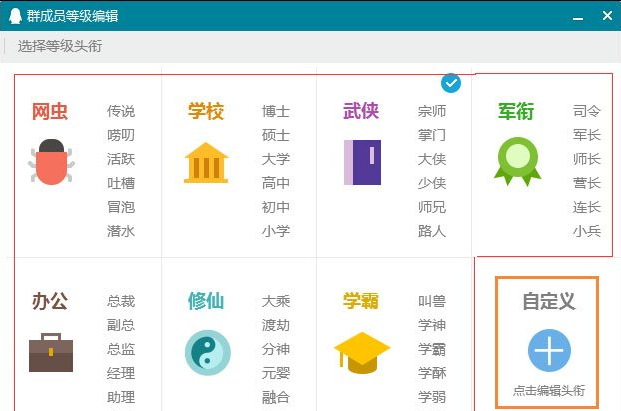Close the 群成员等级编辑 window
This screenshot has width=621, height=411.
tap(607, 16)
